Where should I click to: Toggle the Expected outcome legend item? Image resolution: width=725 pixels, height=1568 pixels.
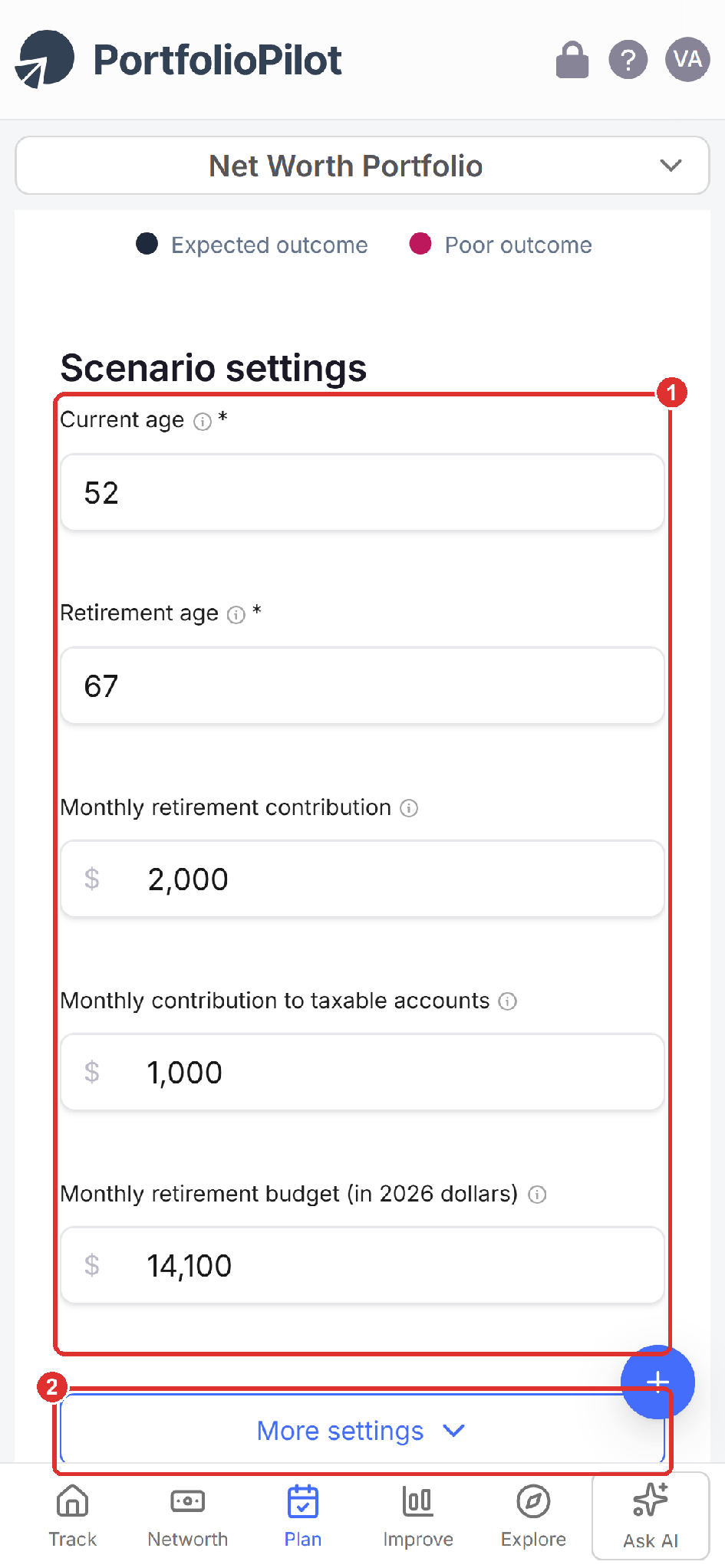[x=252, y=245]
